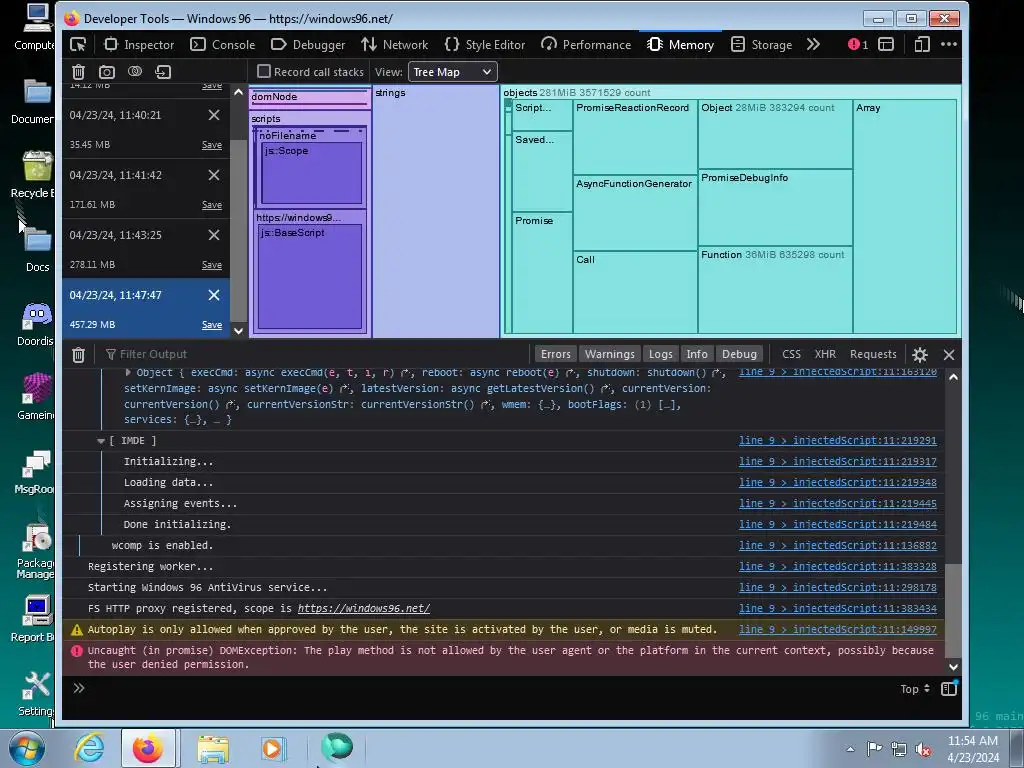Save the 457.29 MB snapshot
The height and width of the screenshot is (768, 1024).
tap(212, 325)
